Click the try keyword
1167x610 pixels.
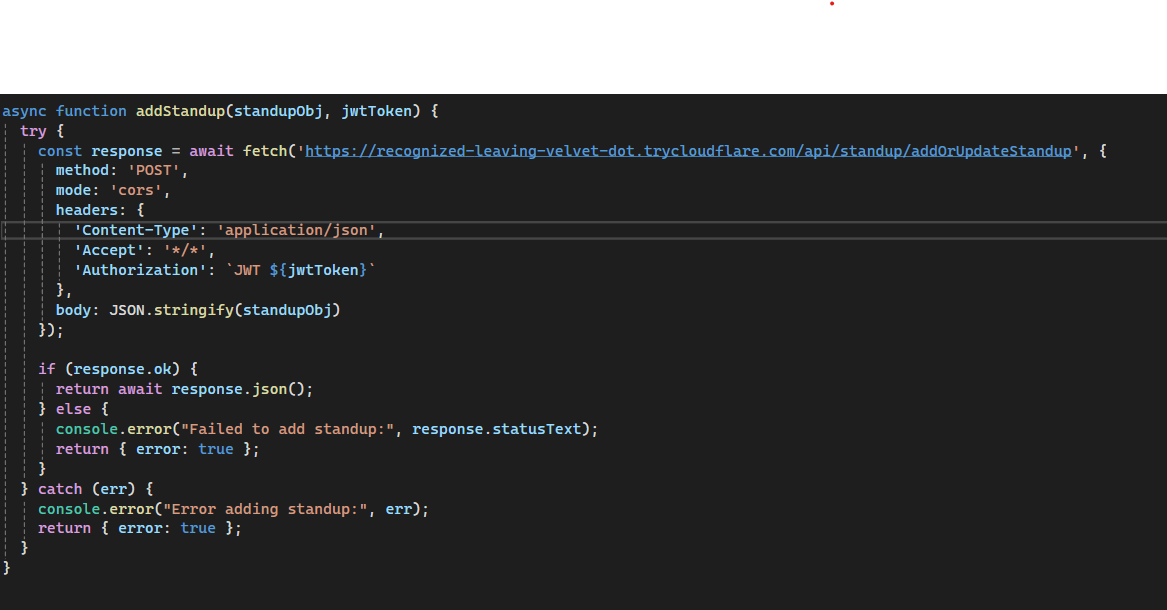click(x=33, y=131)
